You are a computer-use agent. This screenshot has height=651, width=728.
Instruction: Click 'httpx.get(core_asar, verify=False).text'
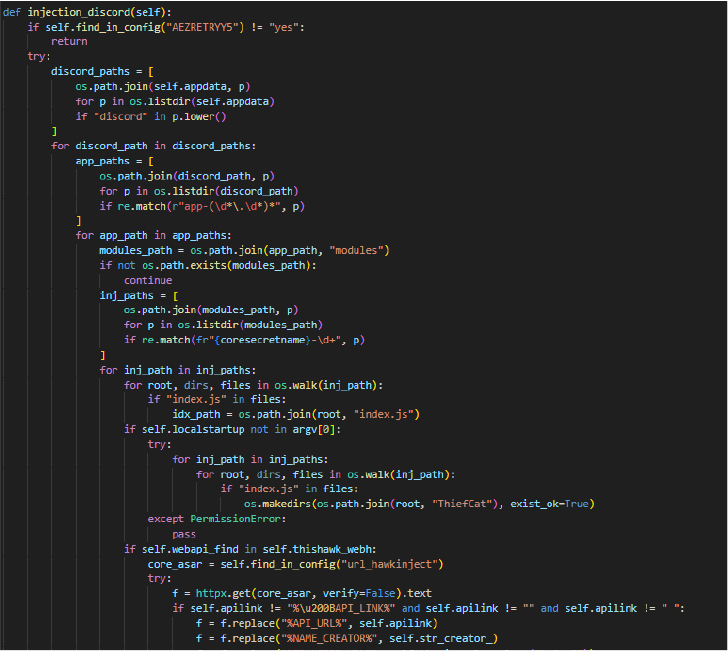click(313, 594)
